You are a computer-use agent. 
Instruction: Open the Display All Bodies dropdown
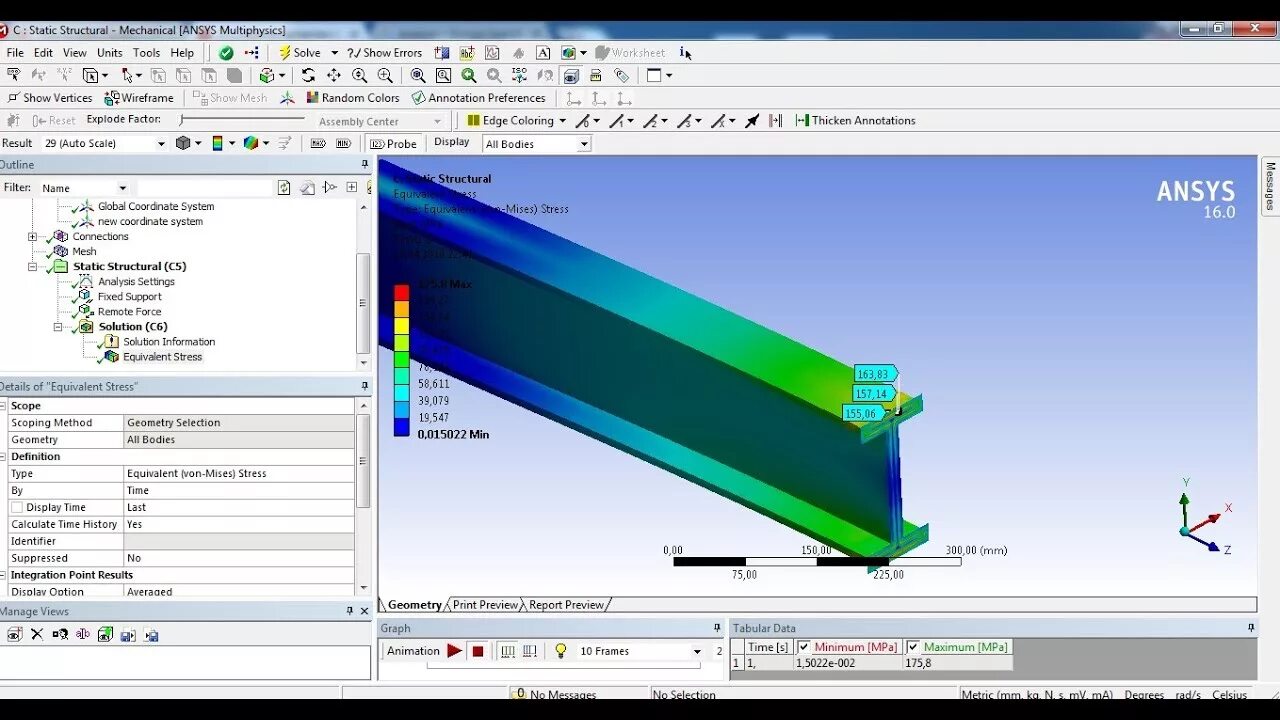[584, 144]
